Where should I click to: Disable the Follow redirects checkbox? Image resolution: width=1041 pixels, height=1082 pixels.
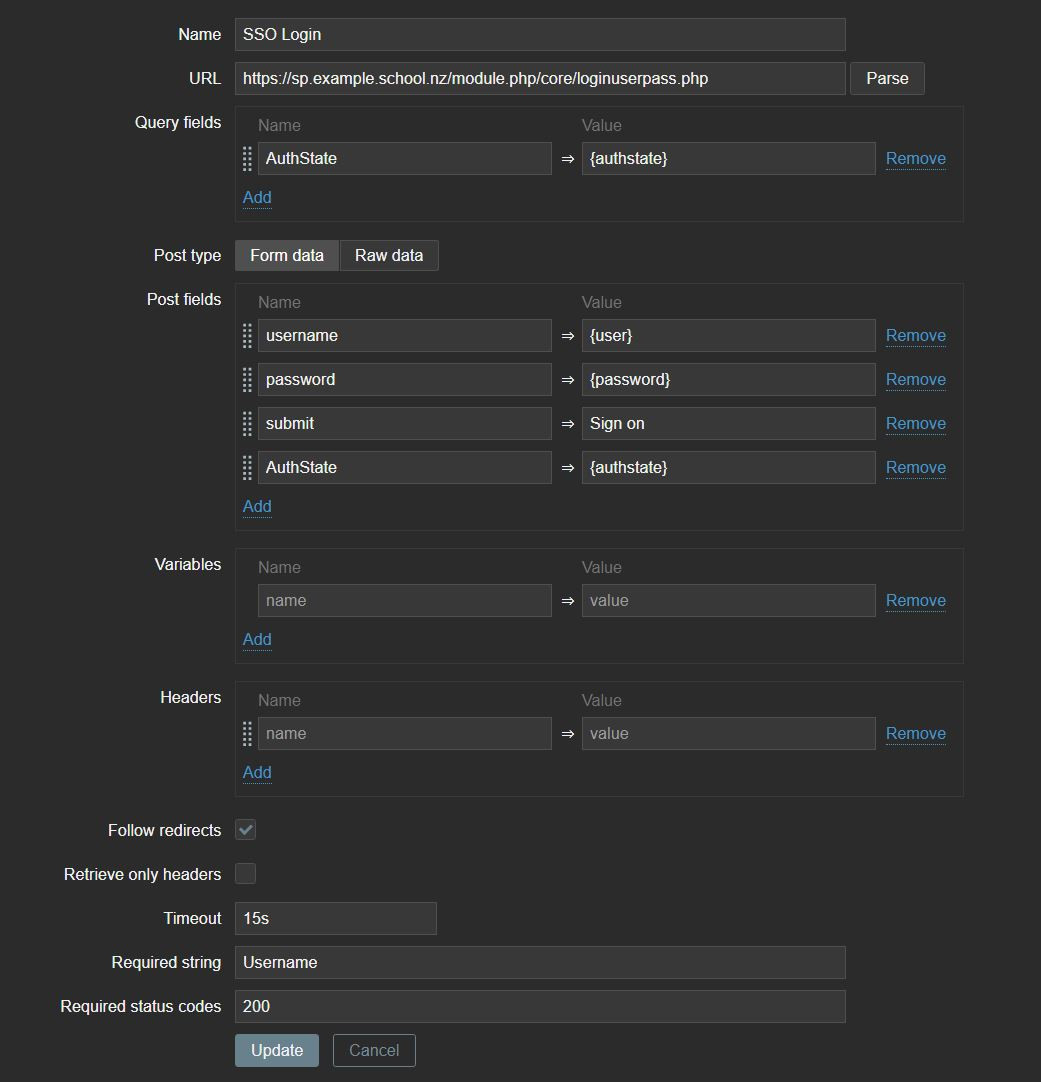click(245, 830)
